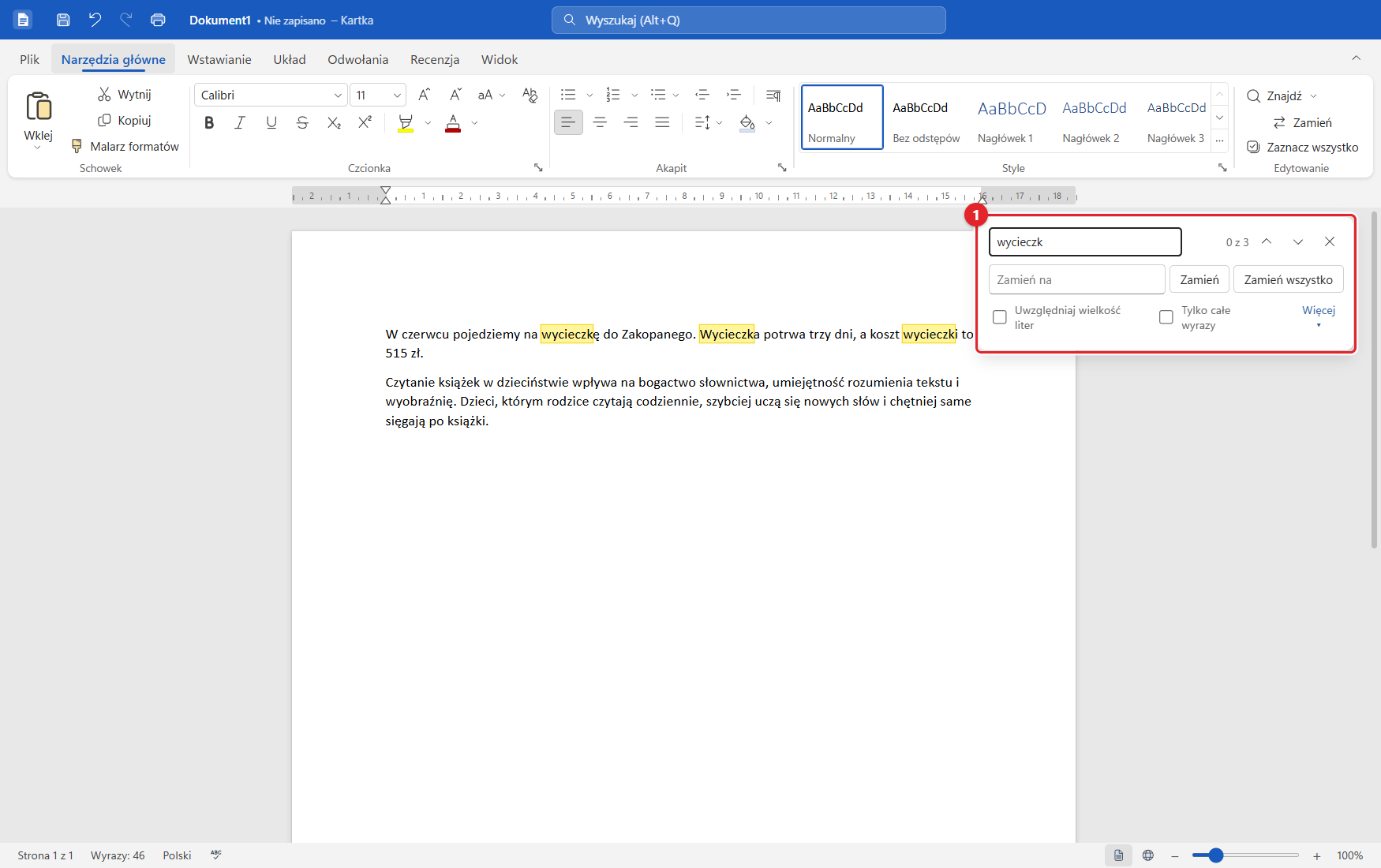Decrease paragraph indent
The height and width of the screenshot is (868, 1381).
click(x=702, y=95)
